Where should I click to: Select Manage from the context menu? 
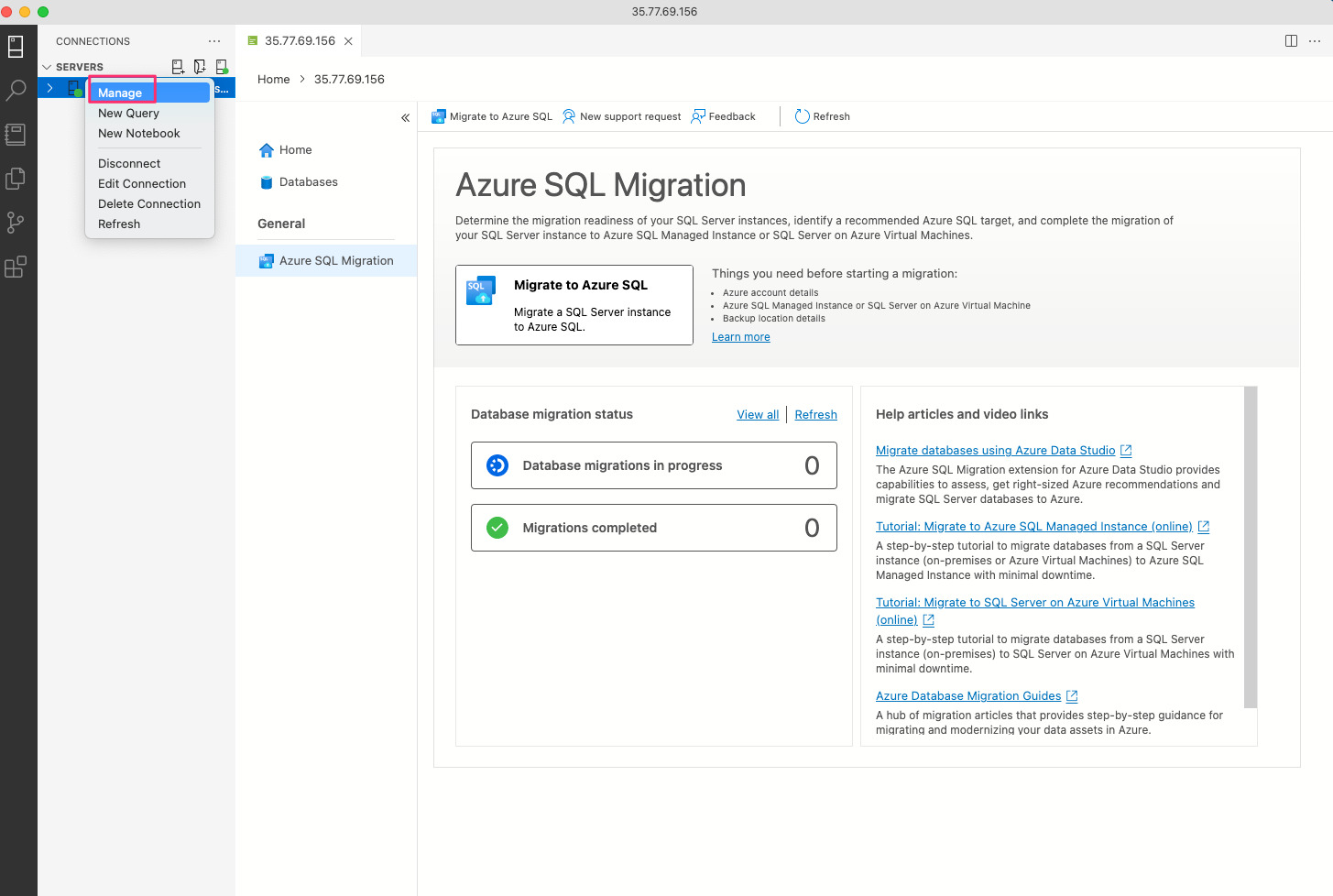[121, 92]
